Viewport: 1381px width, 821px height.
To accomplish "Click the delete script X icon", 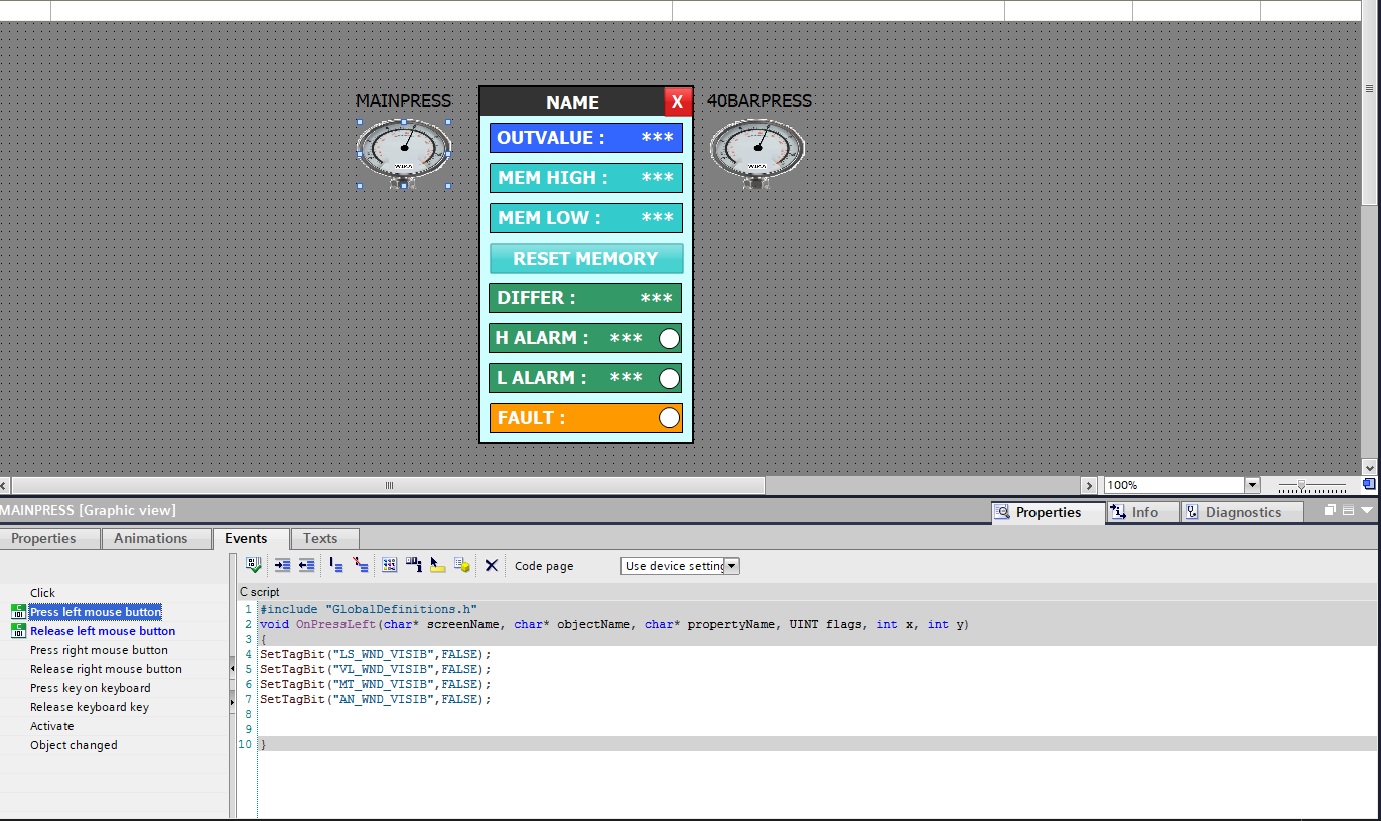I will [491, 565].
